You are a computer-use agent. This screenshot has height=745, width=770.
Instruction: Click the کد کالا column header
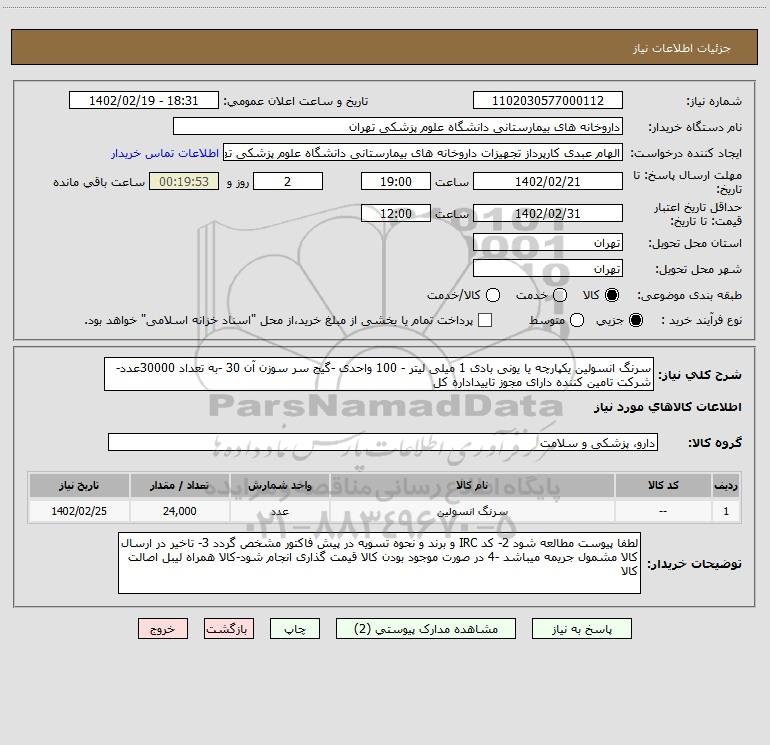pos(663,485)
